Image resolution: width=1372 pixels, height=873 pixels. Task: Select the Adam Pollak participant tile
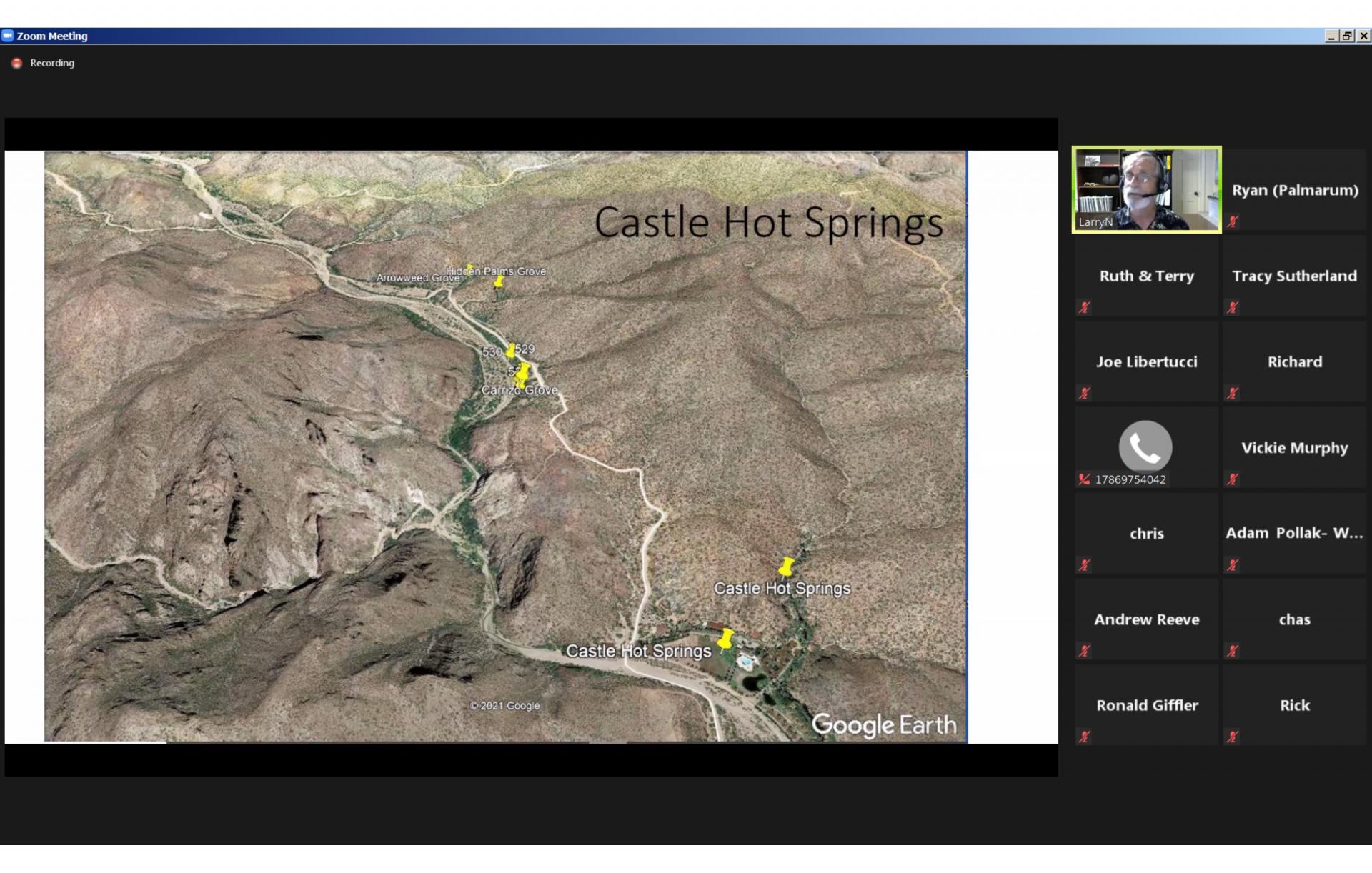pos(1294,533)
